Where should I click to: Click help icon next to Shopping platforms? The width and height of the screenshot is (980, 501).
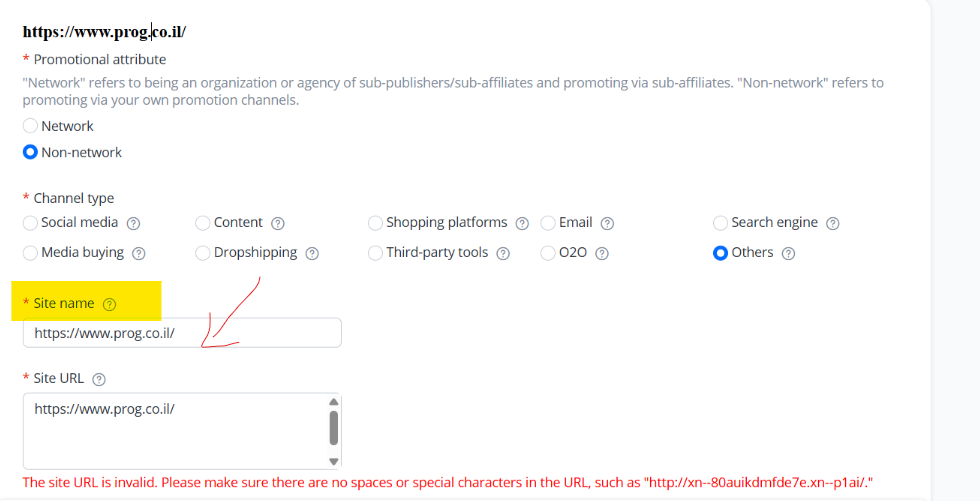click(x=522, y=224)
